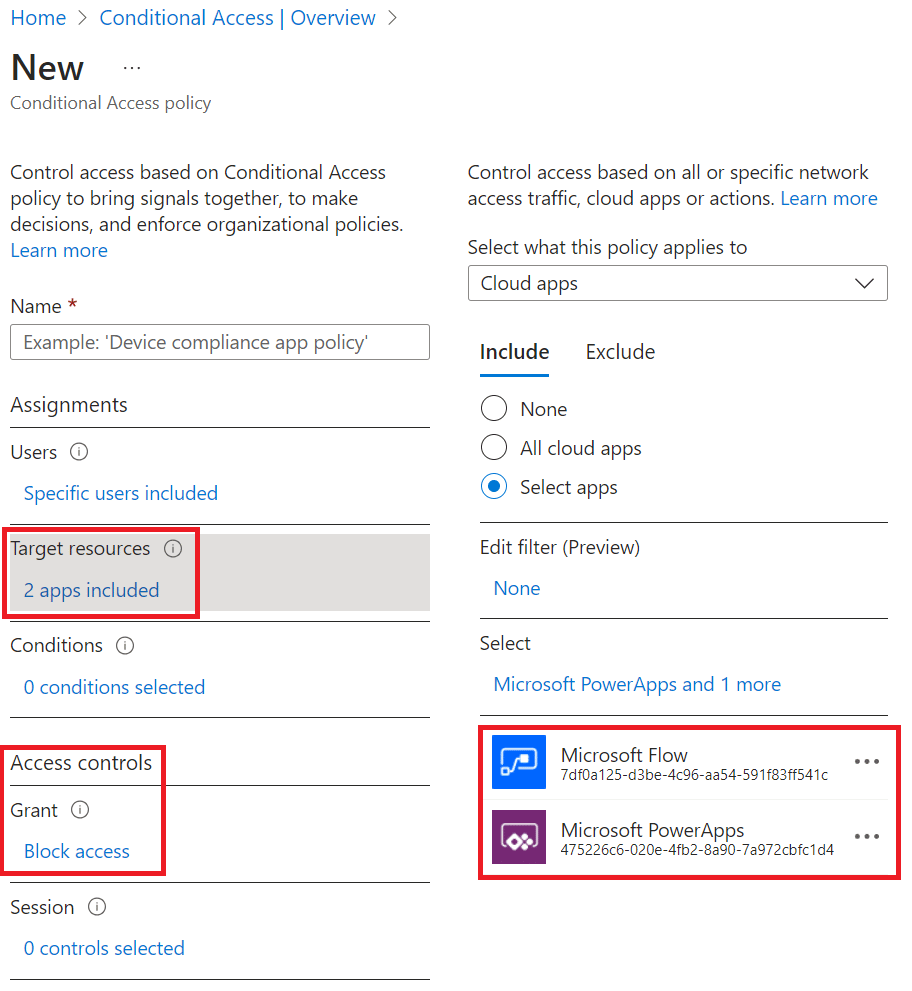Open the Block access grant setting
Image resolution: width=912 pixels, height=991 pixels.
click(x=76, y=851)
